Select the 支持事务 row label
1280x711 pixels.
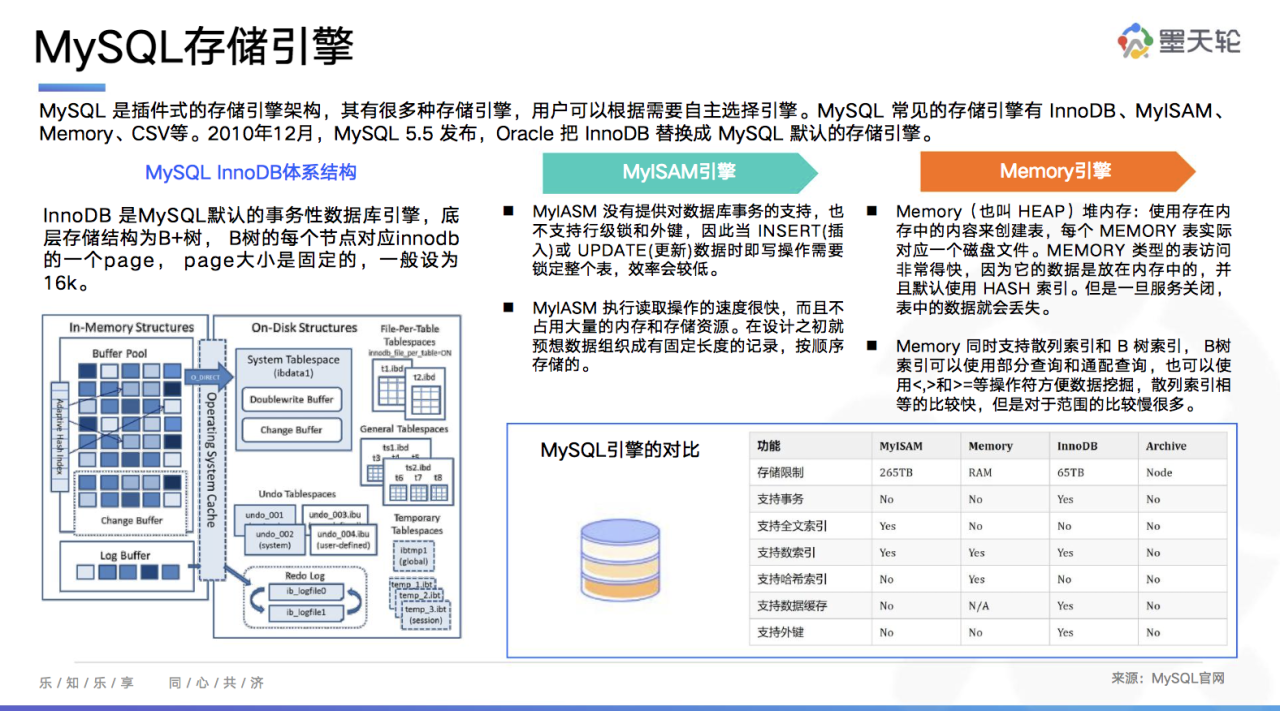click(780, 499)
